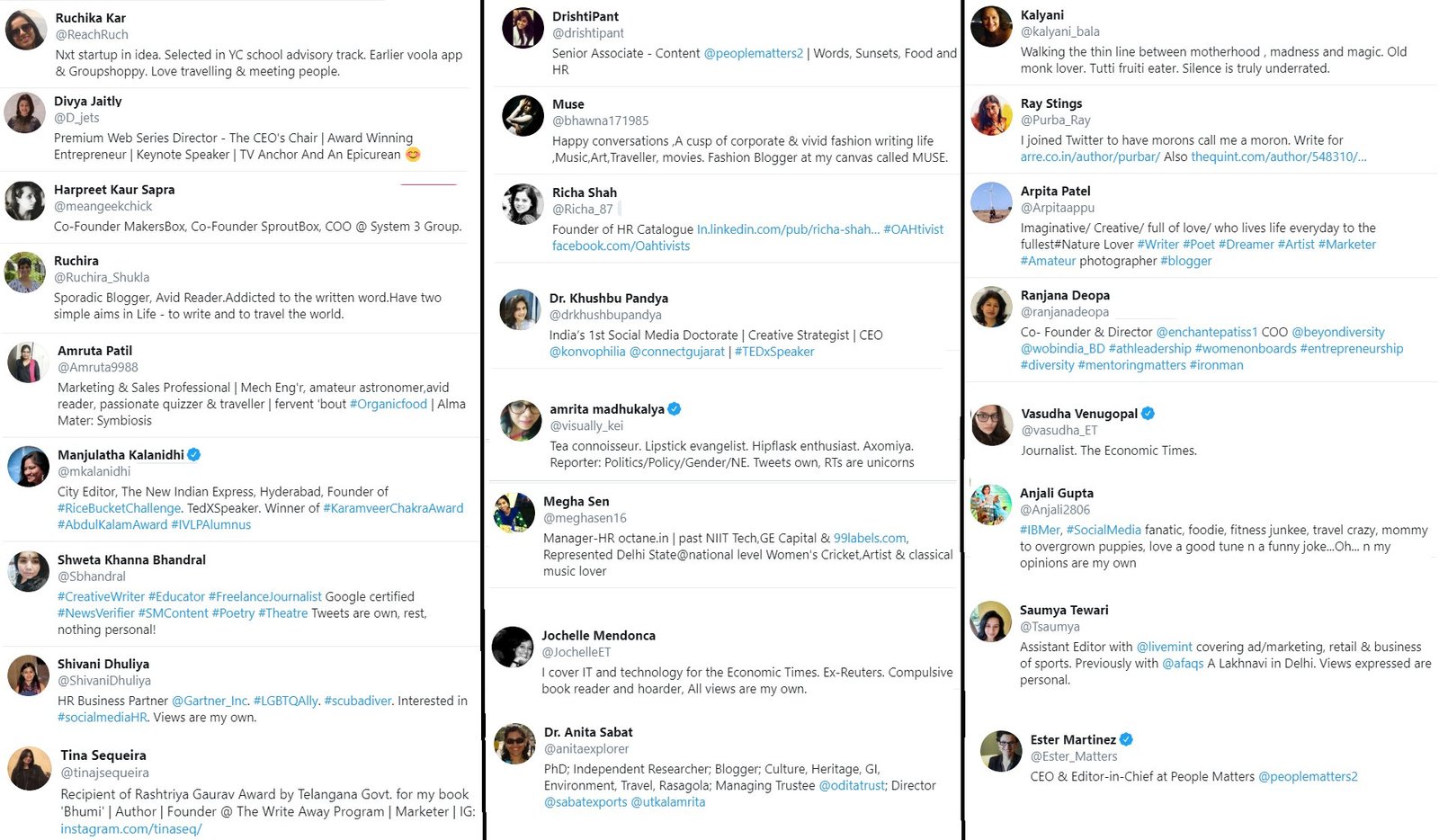Open Arpita Patel's windmill avatar

[991, 203]
